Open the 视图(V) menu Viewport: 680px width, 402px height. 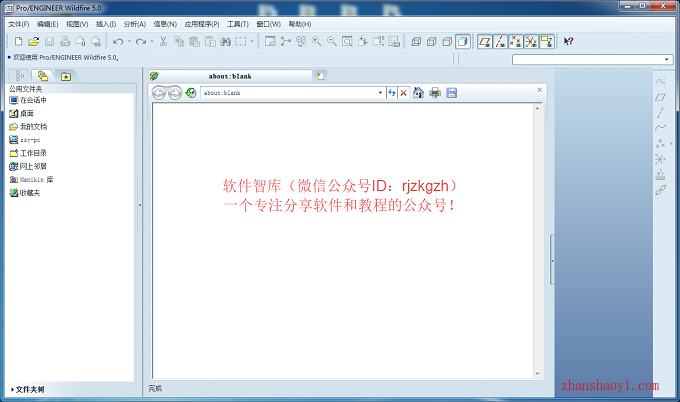point(77,24)
